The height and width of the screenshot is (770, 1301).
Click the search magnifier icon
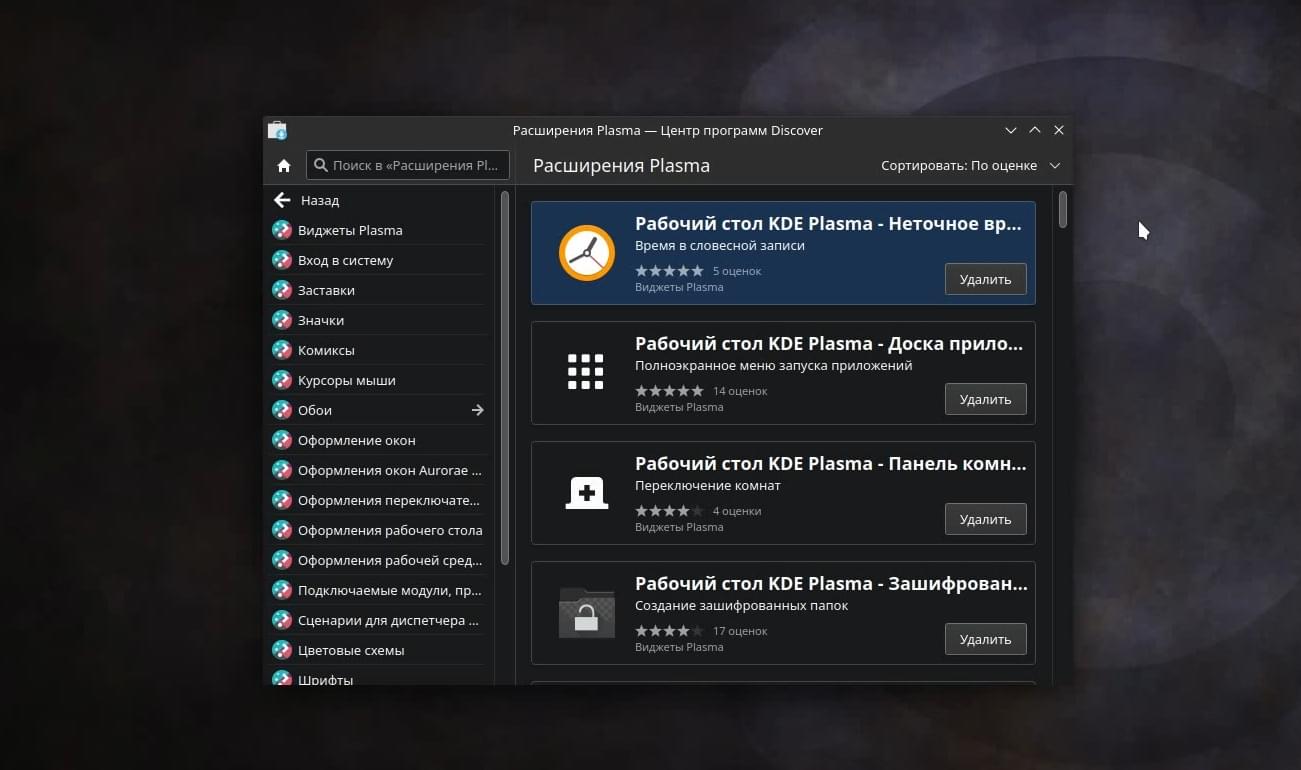[x=320, y=165]
